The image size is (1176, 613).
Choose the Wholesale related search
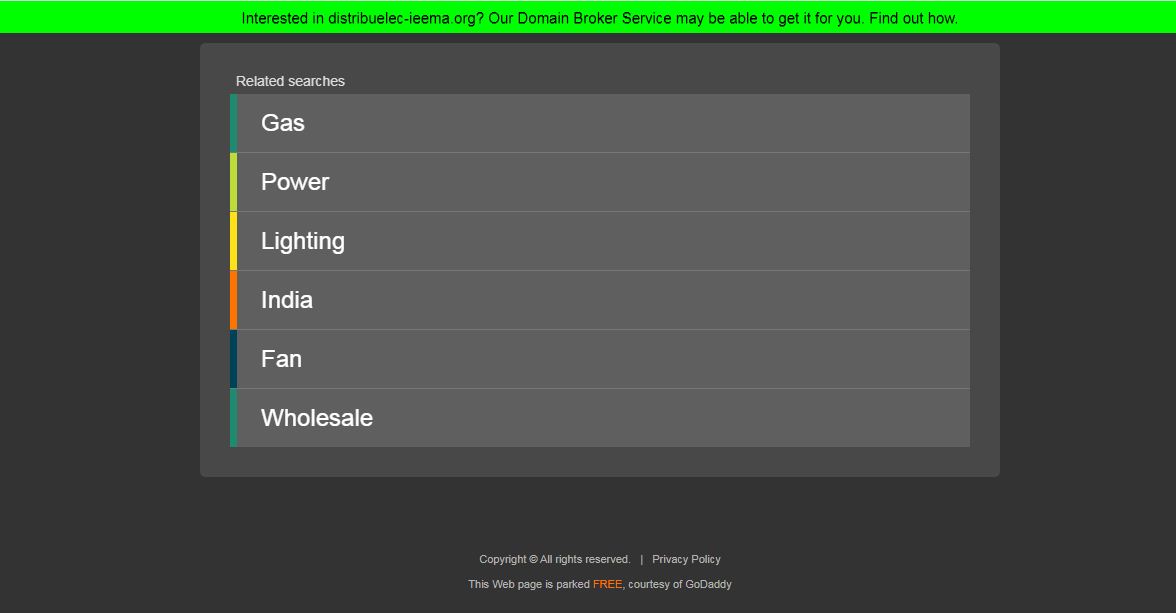(317, 418)
